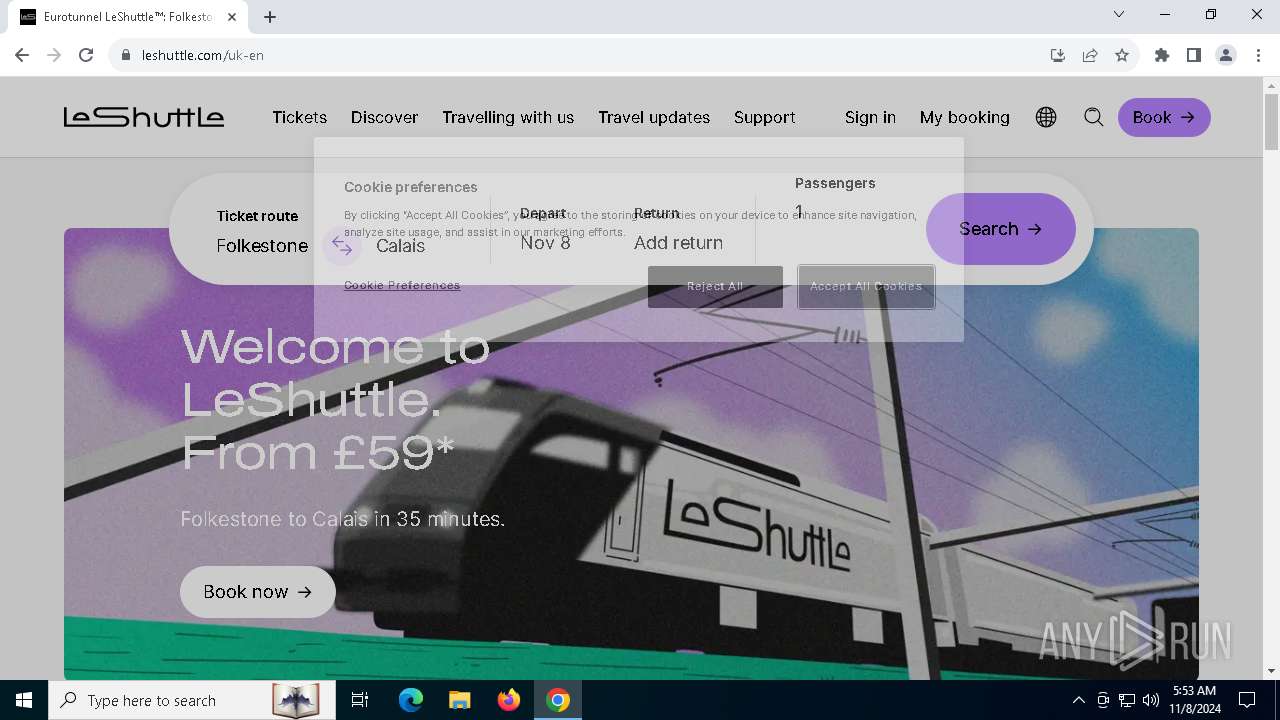Open Travelling with us menu
The image size is (1280, 720).
point(508,117)
